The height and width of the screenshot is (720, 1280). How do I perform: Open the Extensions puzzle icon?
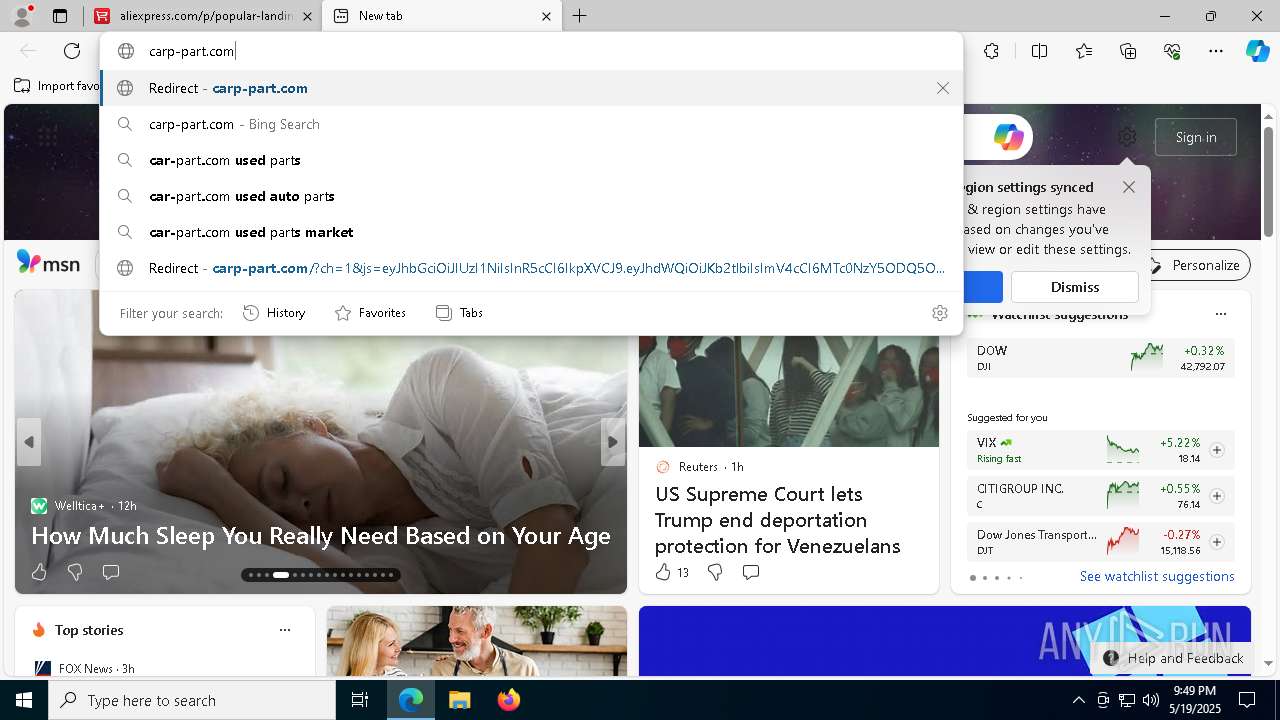click(991, 51)
